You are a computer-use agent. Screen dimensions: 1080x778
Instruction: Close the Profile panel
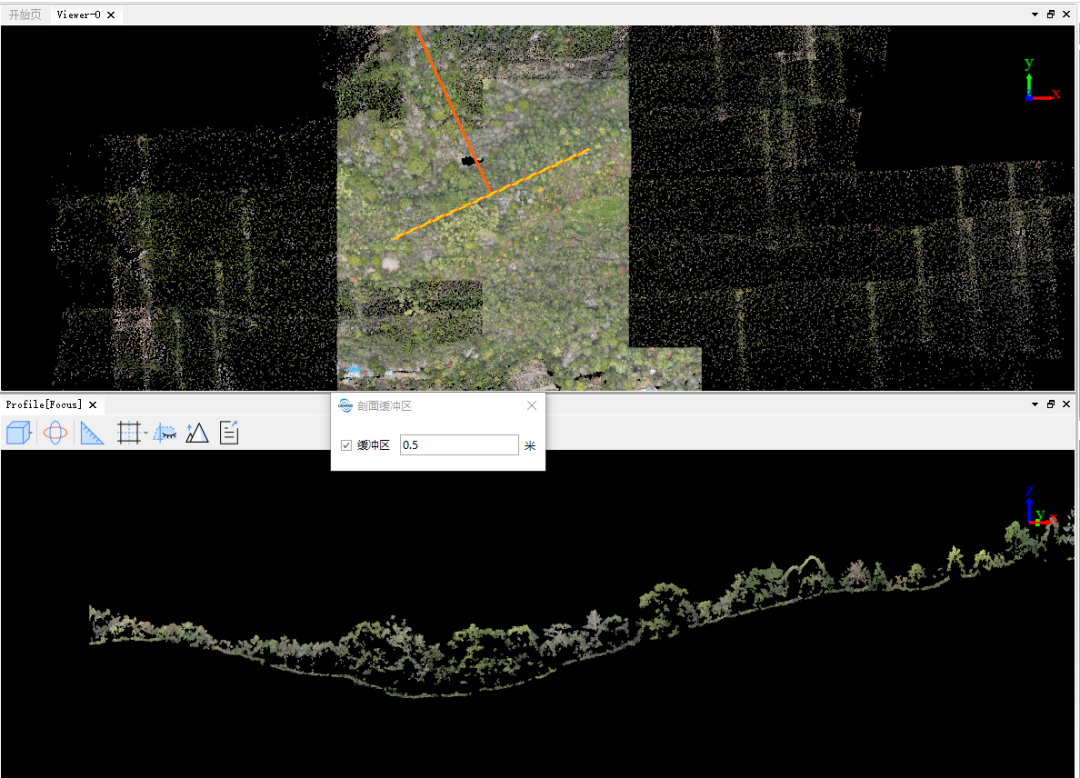pyautogui.click(x=1067, y=404)
